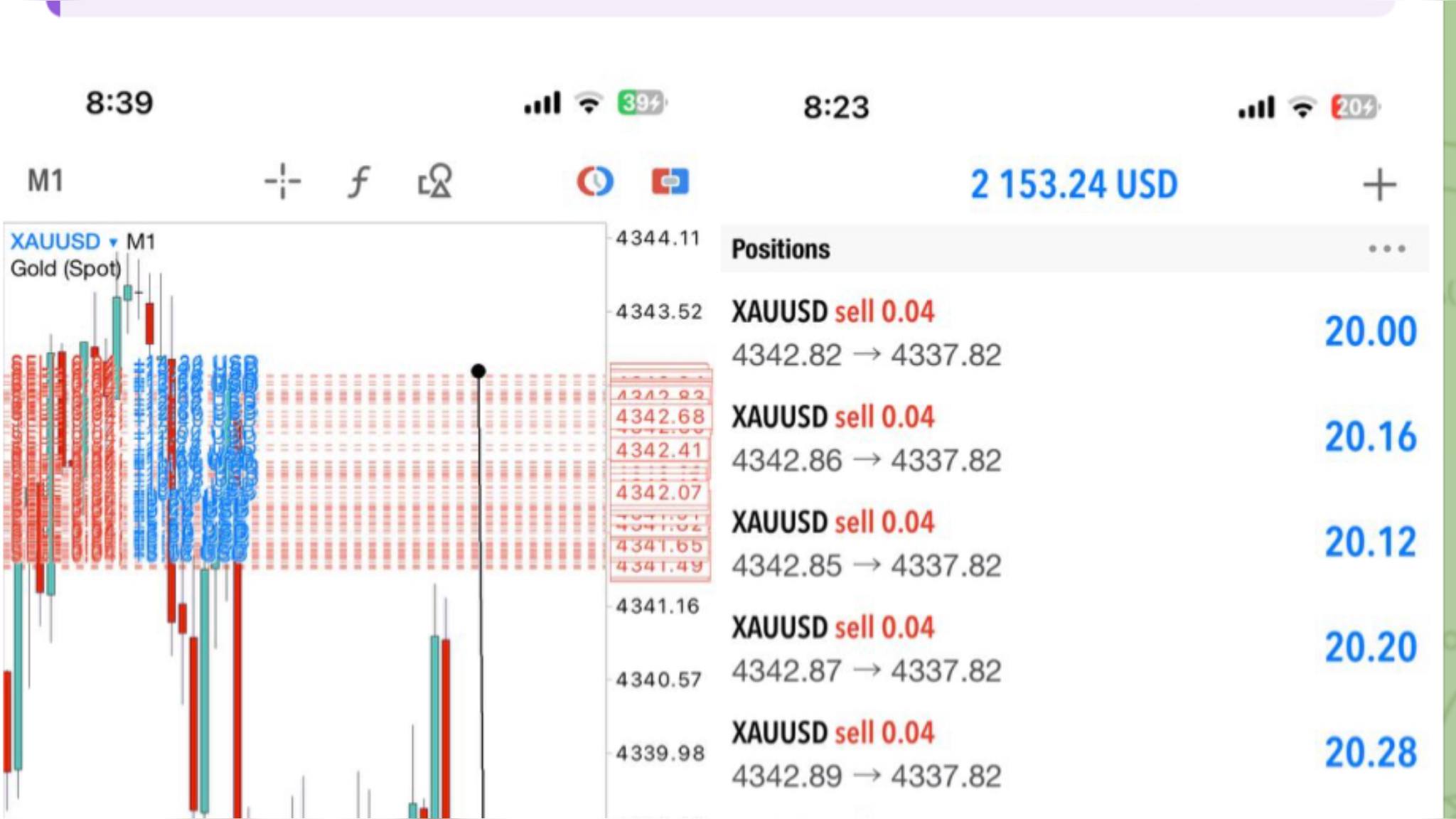
Task: Open new order trade panel icon
Action: click(670, 181)
